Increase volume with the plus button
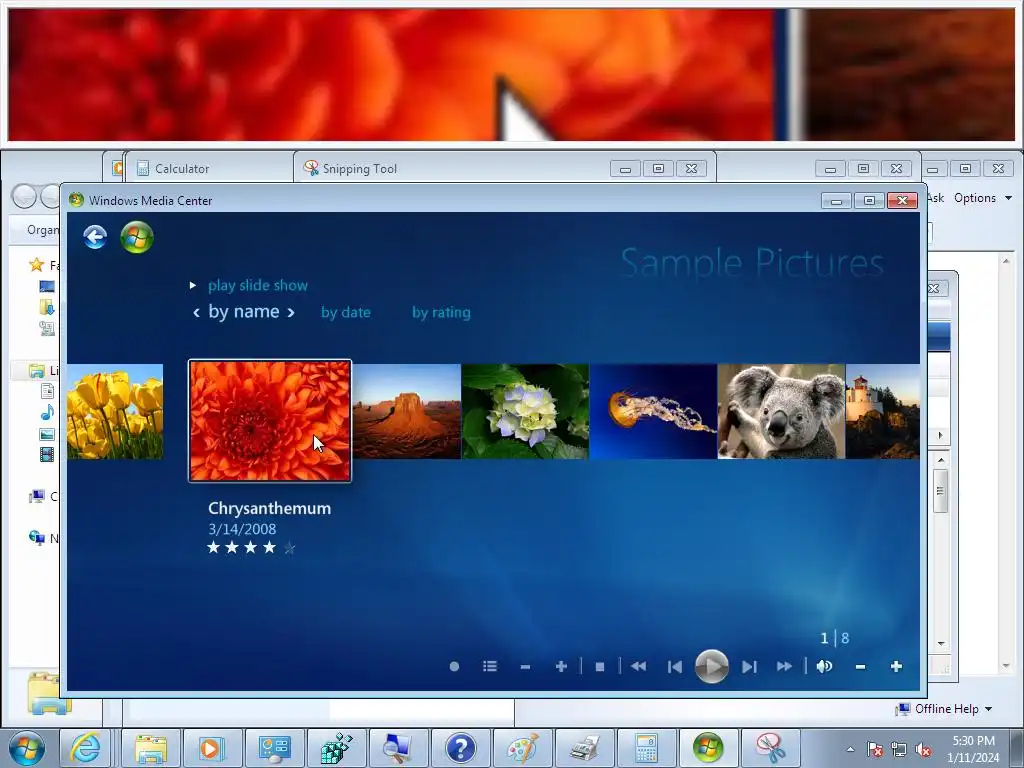The image size is (1024, 768). click(x=896, y=666)
